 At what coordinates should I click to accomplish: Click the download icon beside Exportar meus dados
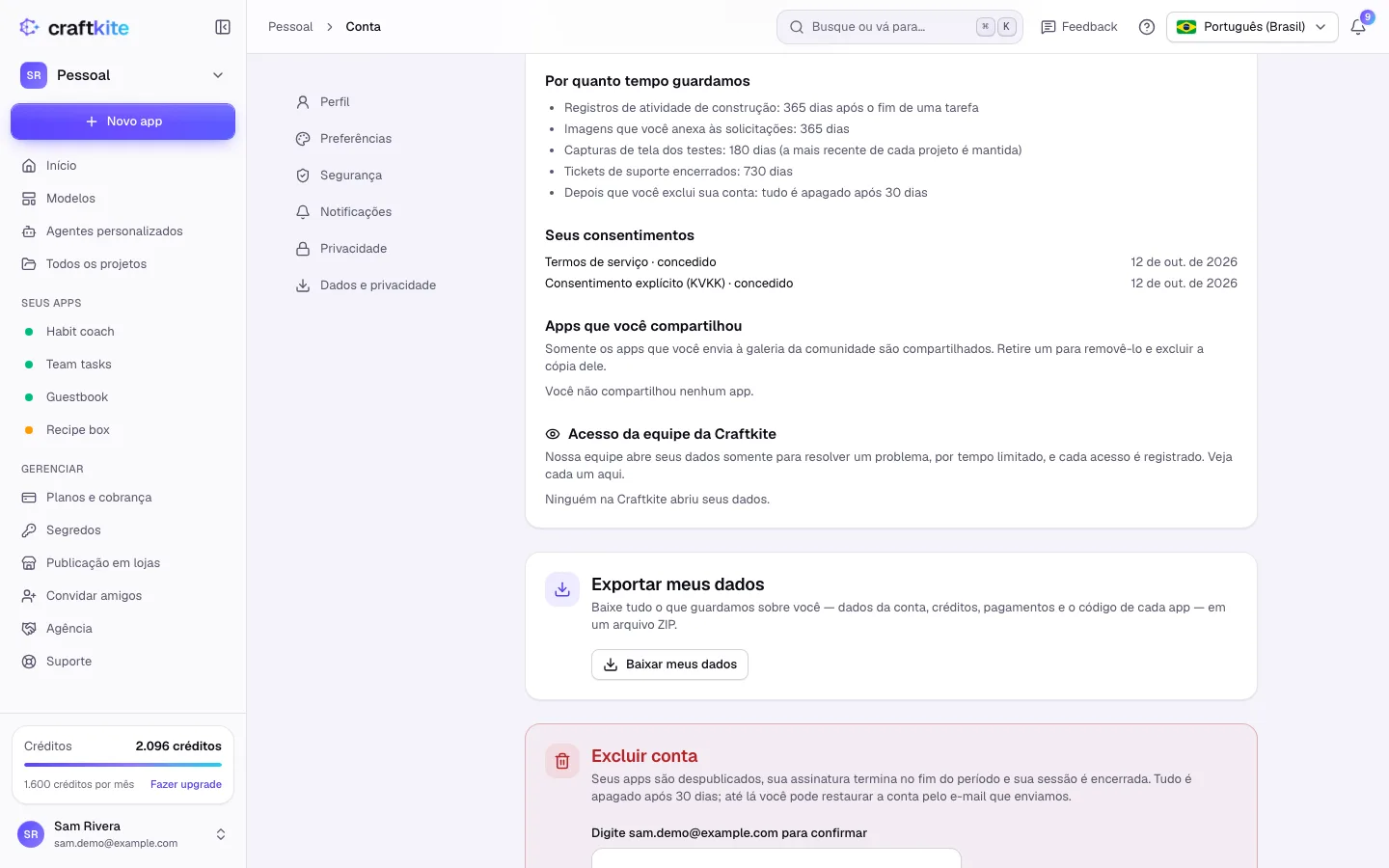[562, 589]
